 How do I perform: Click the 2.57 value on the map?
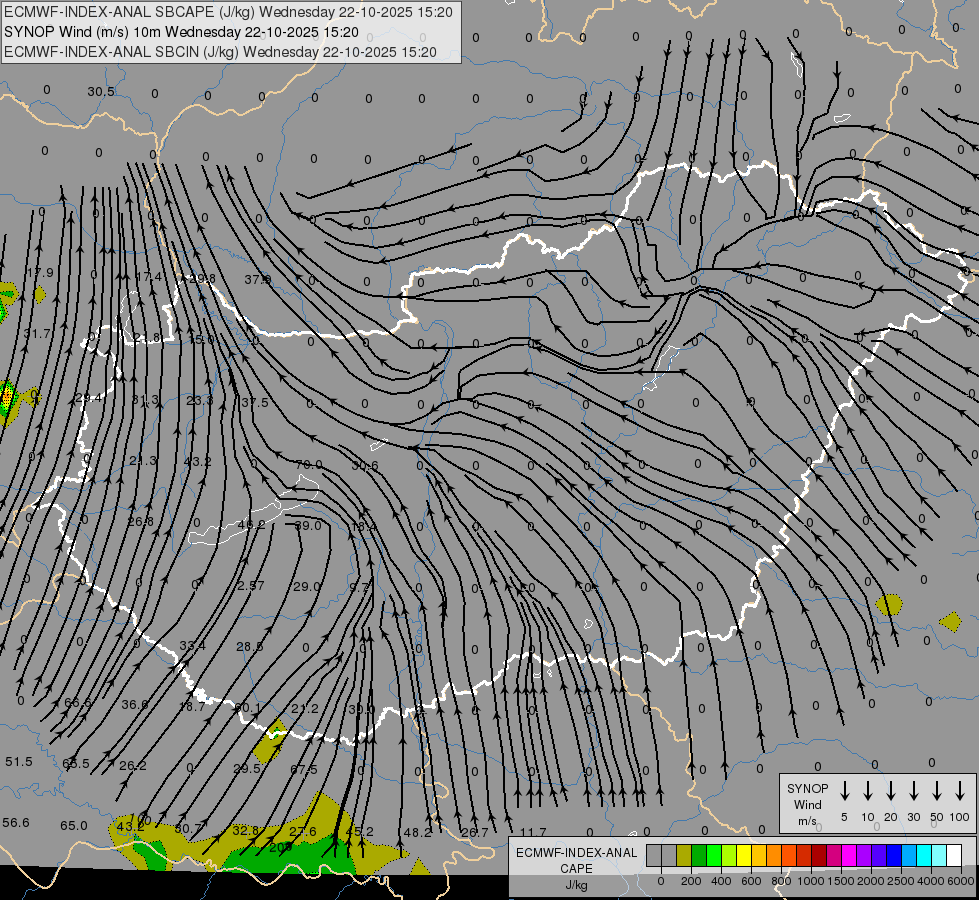coord(251,586)
